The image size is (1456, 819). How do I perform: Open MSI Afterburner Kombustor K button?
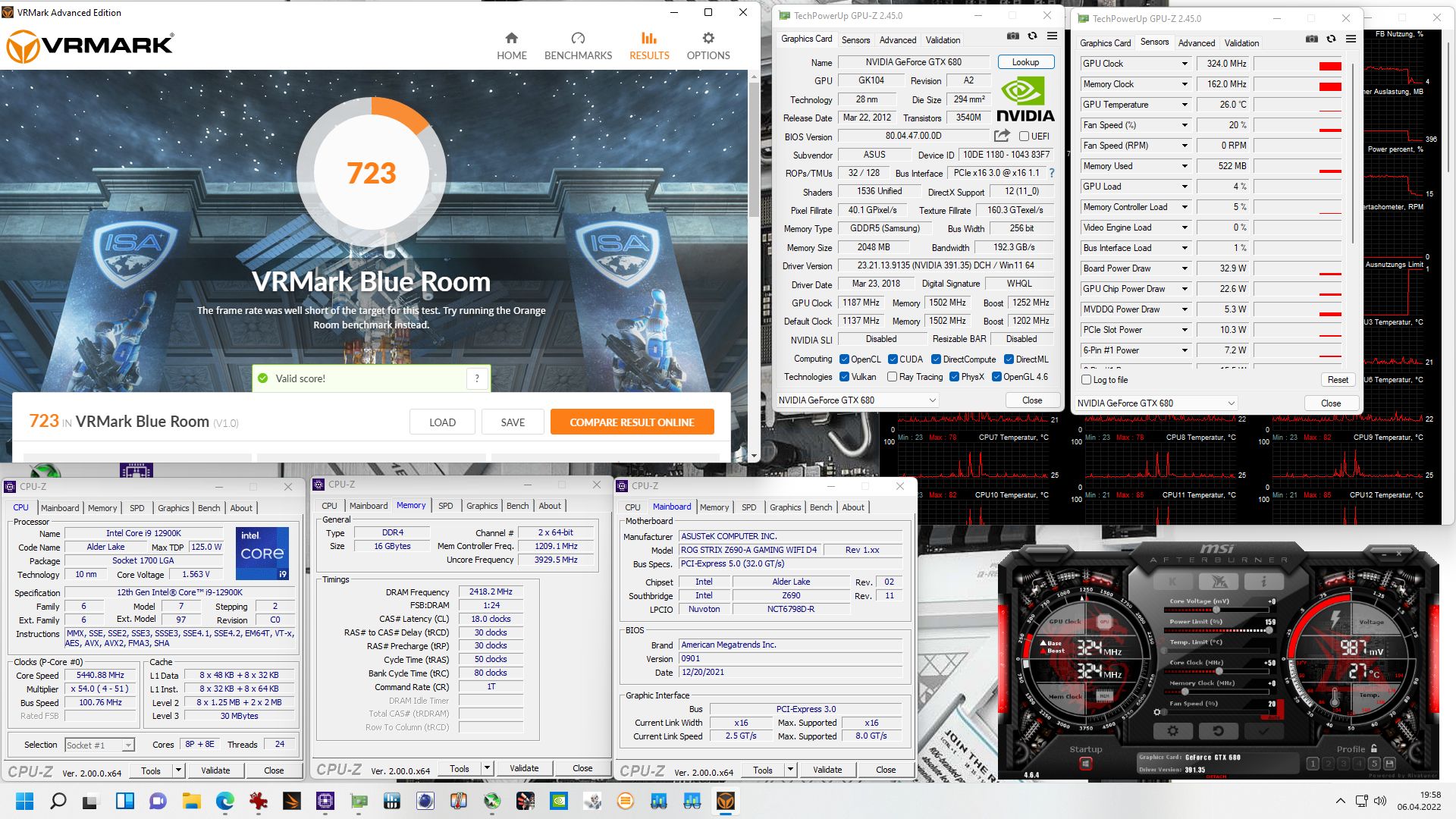[1172, 582]
